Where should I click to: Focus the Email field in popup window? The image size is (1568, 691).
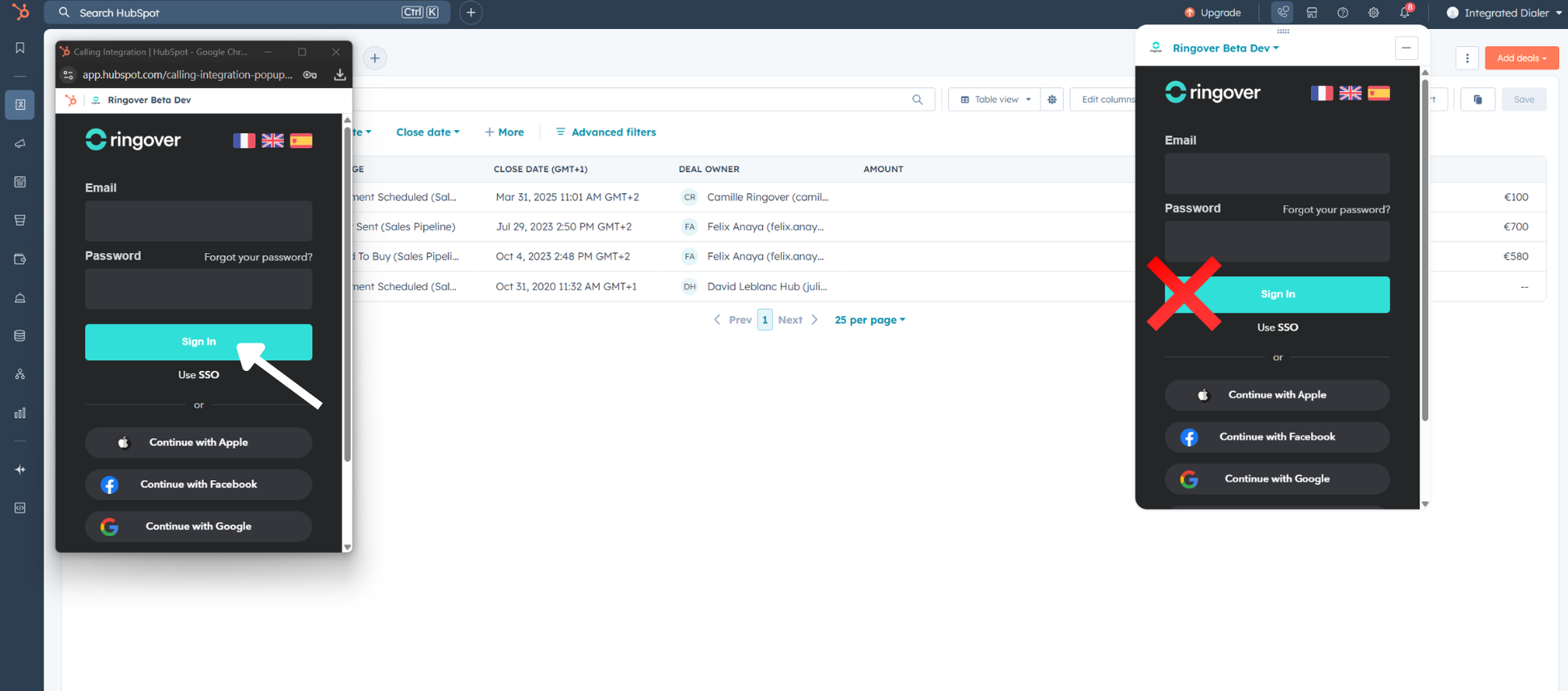pyautogui.click(x=198, y=221)
